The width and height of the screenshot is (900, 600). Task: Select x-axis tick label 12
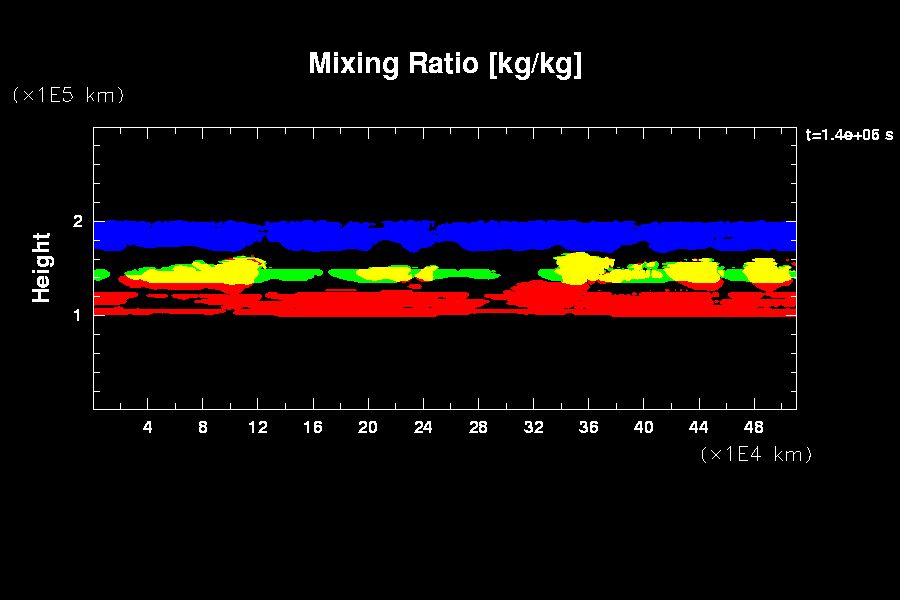coord(258,427)
